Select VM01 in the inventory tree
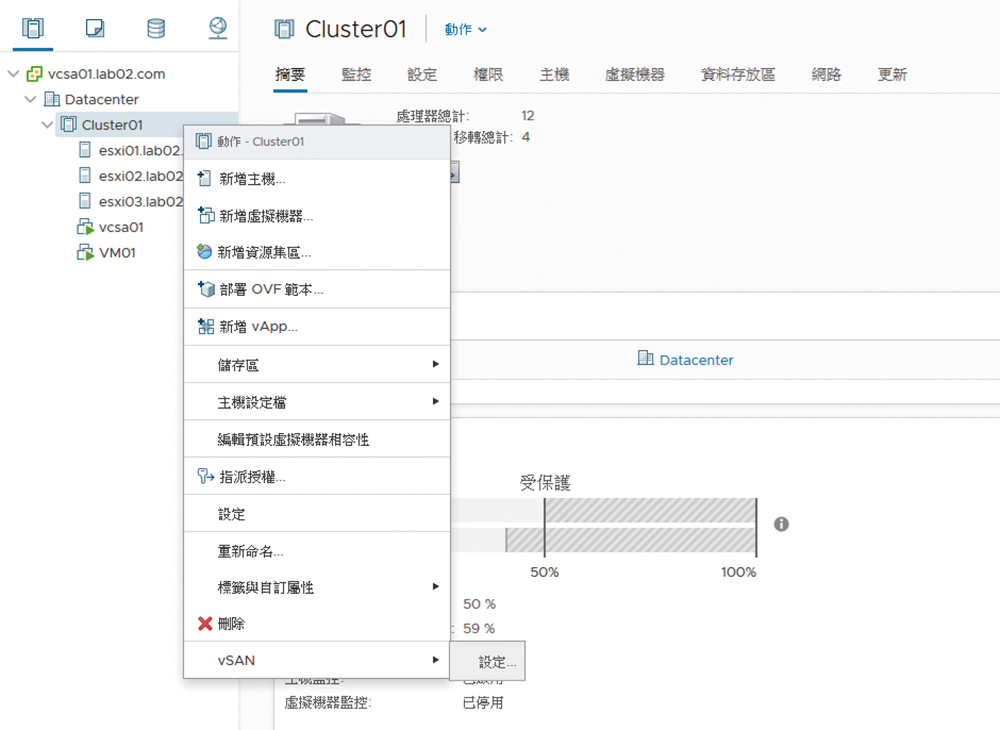1000x730 pixels. pos(117,252)
